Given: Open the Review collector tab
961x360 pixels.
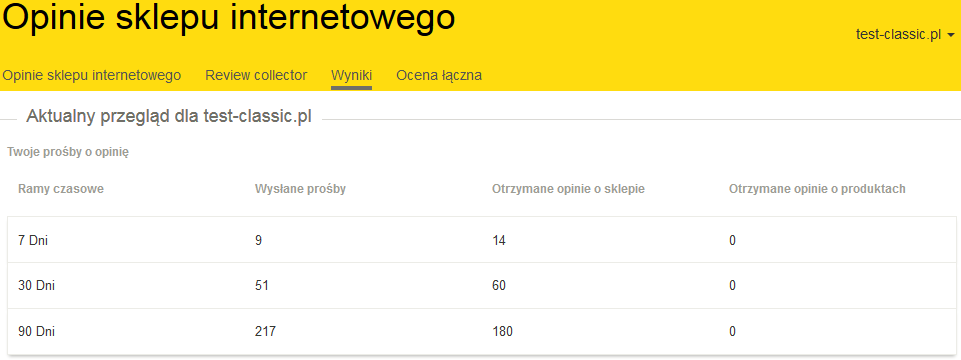Looking at the screenshot, I should pyautogui.click(x=256, y=75).
